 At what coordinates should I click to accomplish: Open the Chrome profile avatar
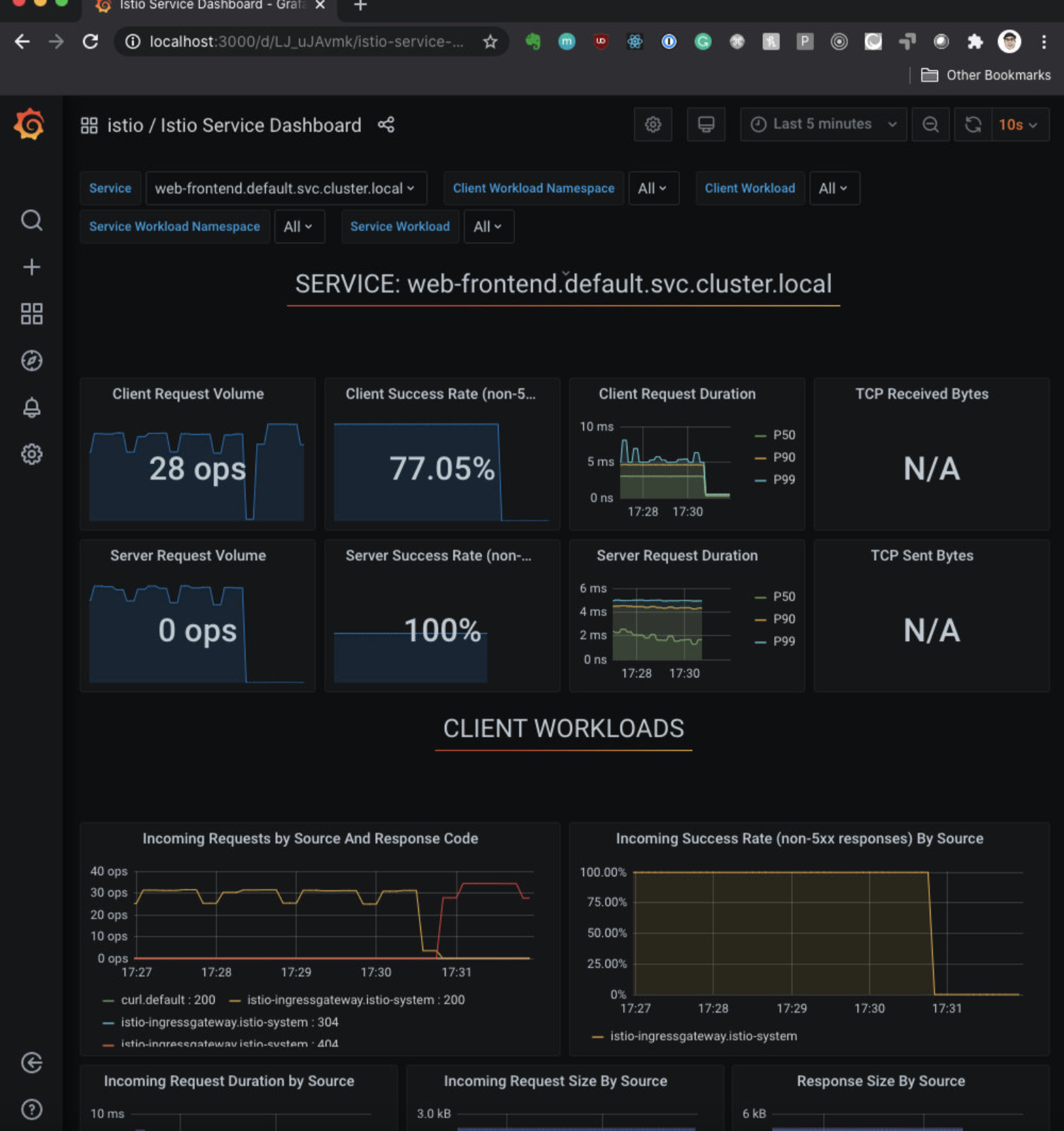point(1009,42)
